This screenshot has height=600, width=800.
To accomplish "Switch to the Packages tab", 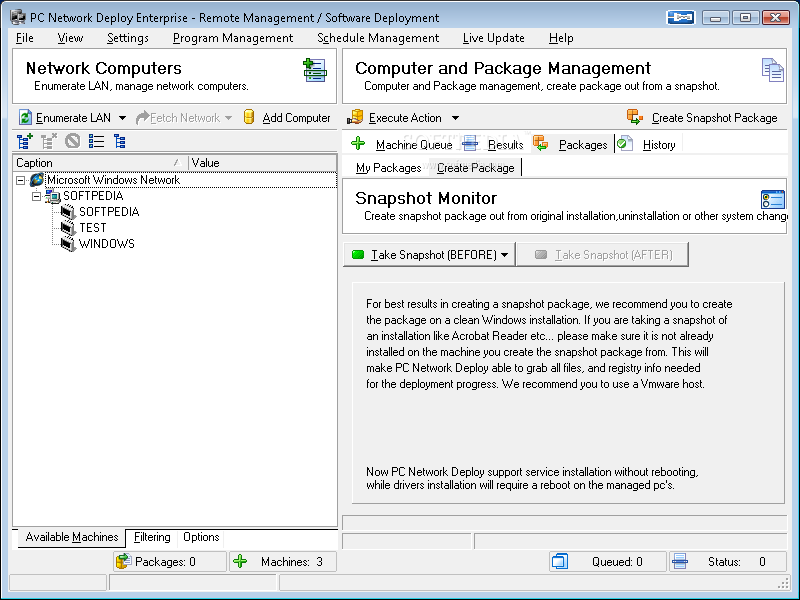I will click(571, 144).
